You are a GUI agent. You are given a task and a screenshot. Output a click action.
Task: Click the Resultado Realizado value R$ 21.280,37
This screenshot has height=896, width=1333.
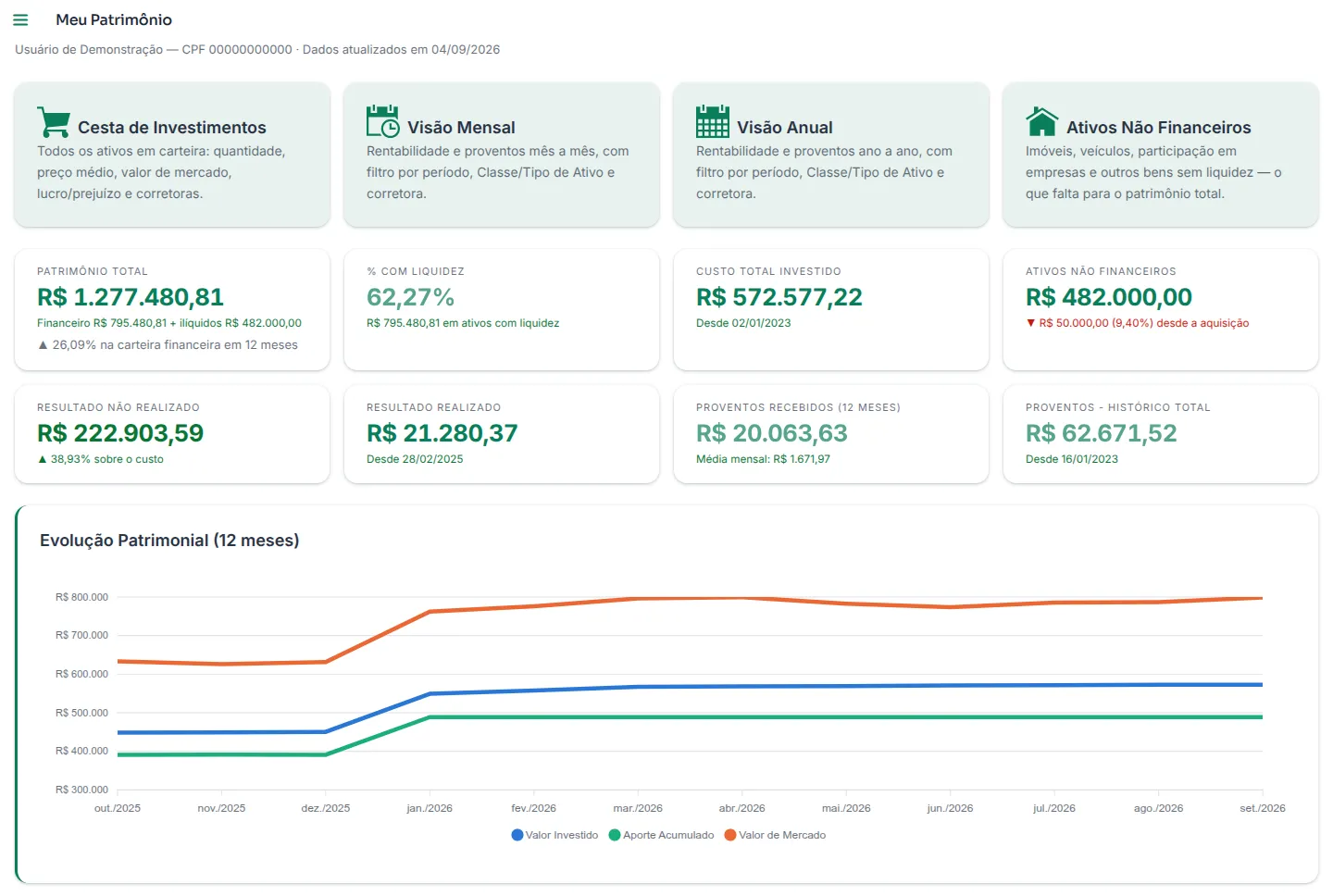[442, 433]
